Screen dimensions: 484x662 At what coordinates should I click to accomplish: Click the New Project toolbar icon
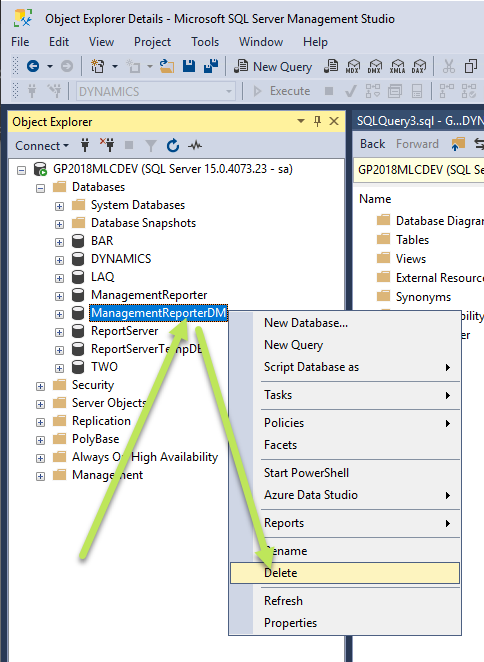[x=98, y=66]
